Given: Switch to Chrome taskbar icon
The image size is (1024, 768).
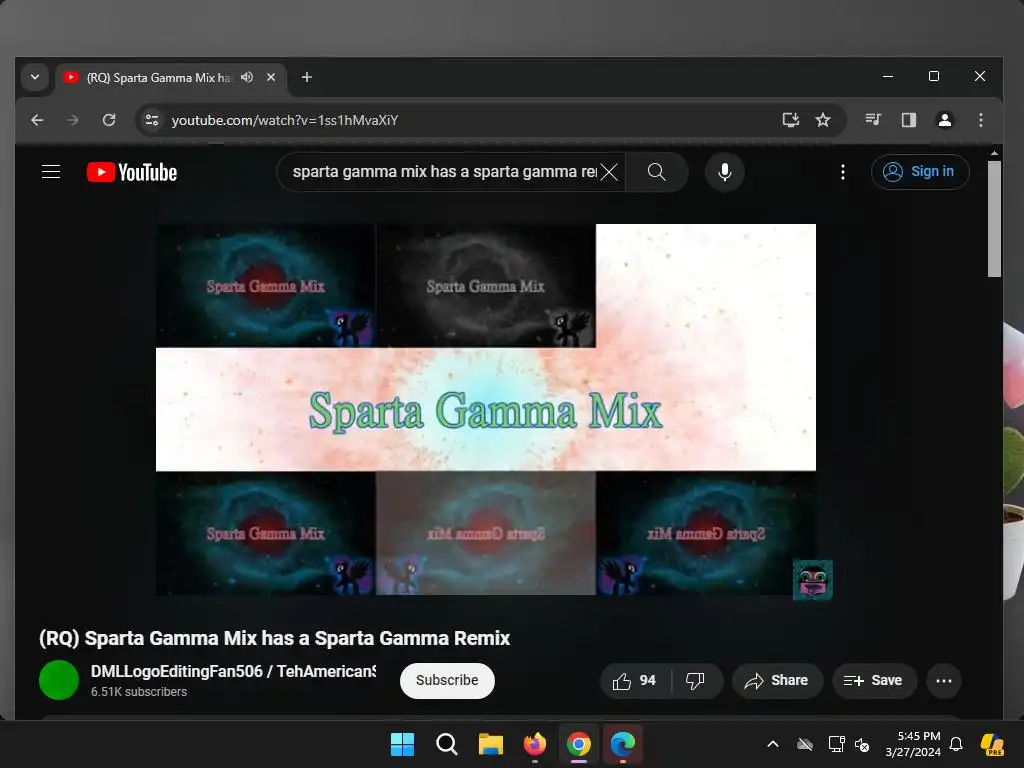Looking at the screenshot, I should tap(579, 744).
